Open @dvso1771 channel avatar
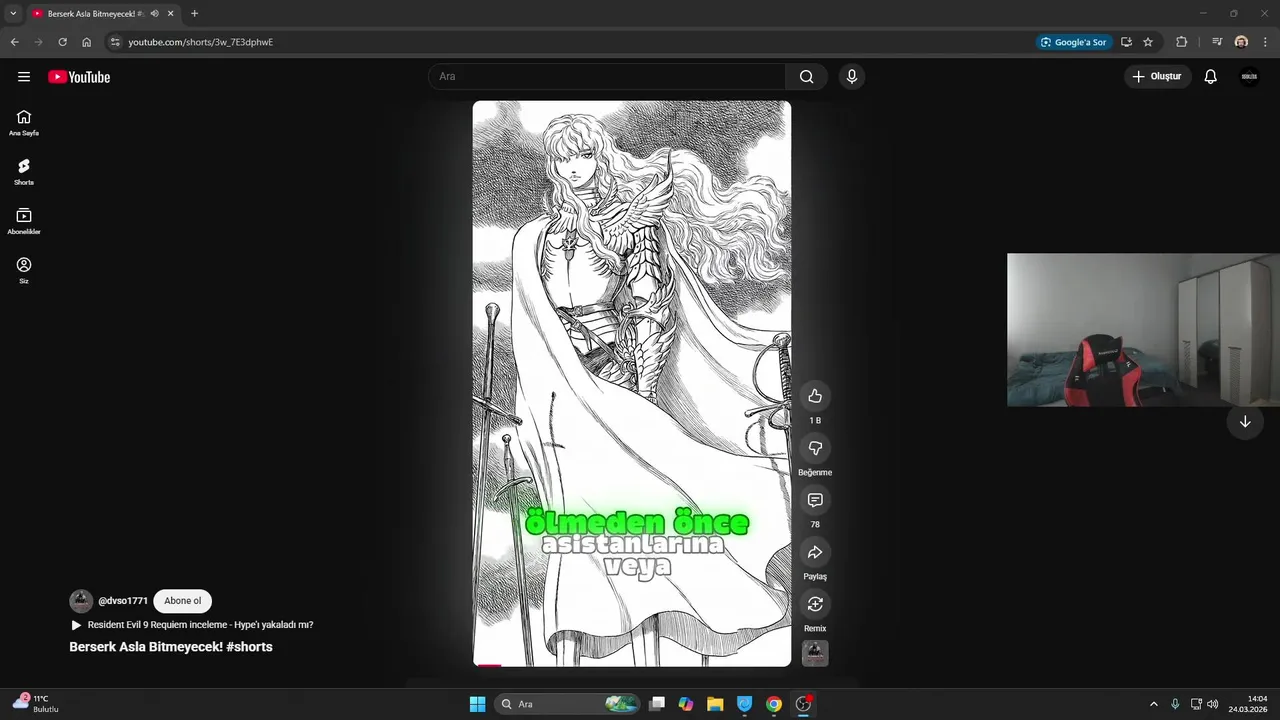This screenshot has width=1280, height=720. pos(81,601)
